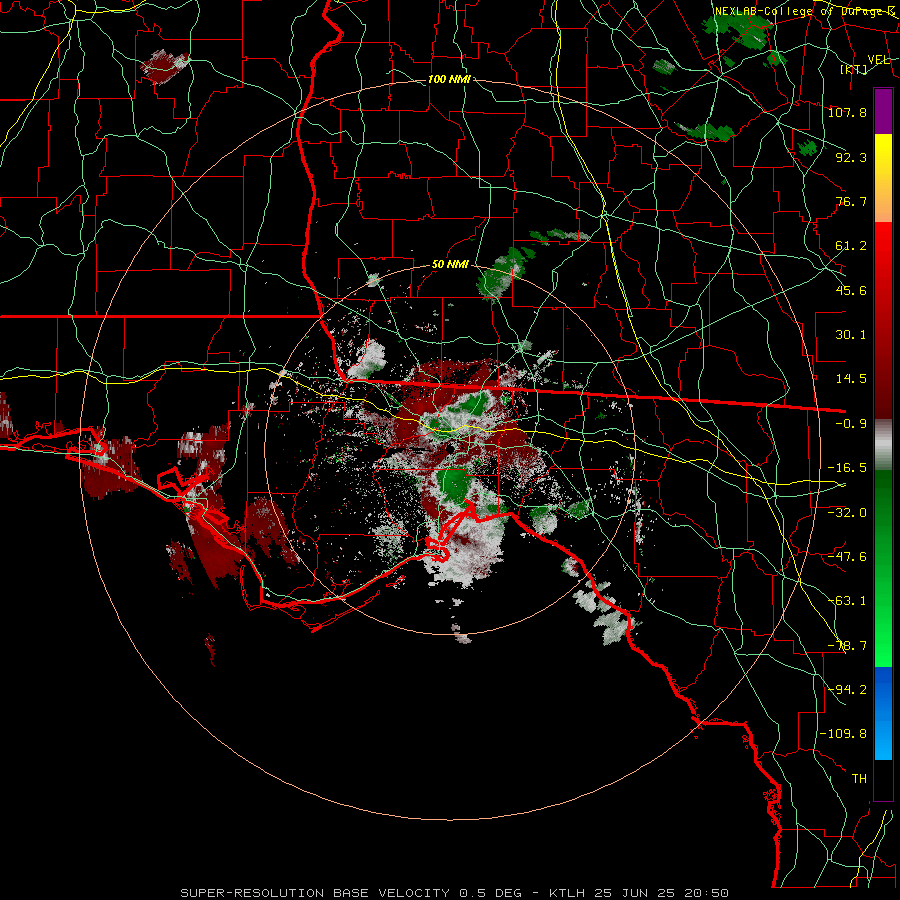Click the -0.9 velocity scale value

851,424
